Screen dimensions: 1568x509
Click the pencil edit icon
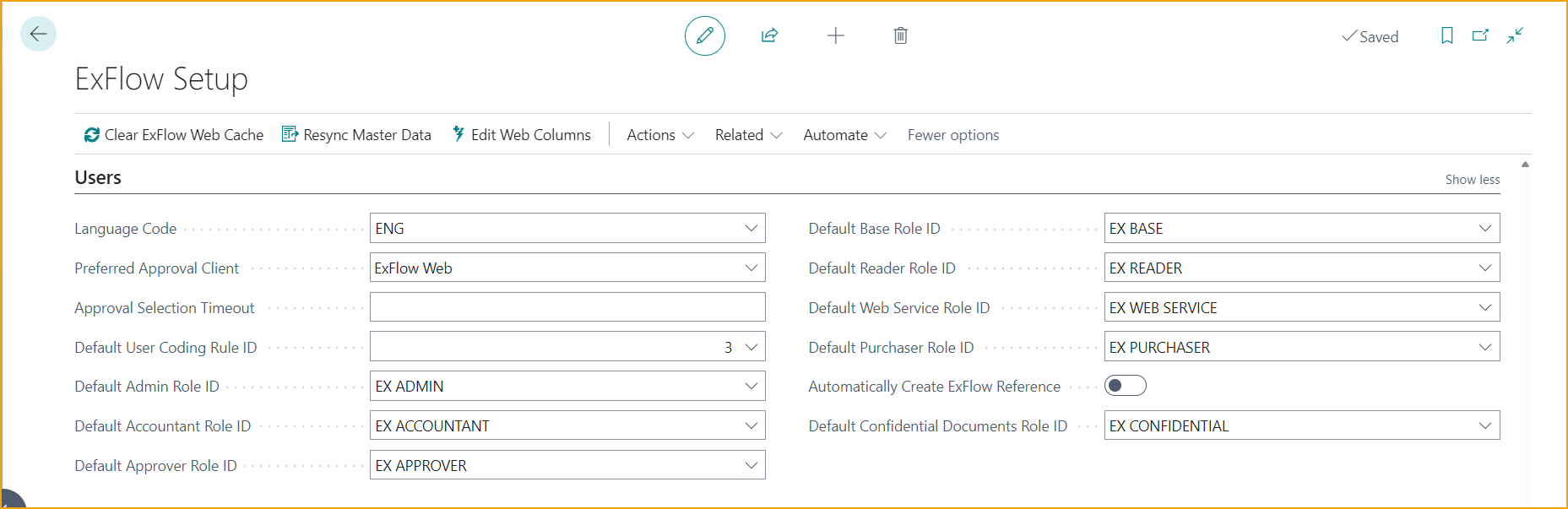pyautogui.click(x=705, y=35)
